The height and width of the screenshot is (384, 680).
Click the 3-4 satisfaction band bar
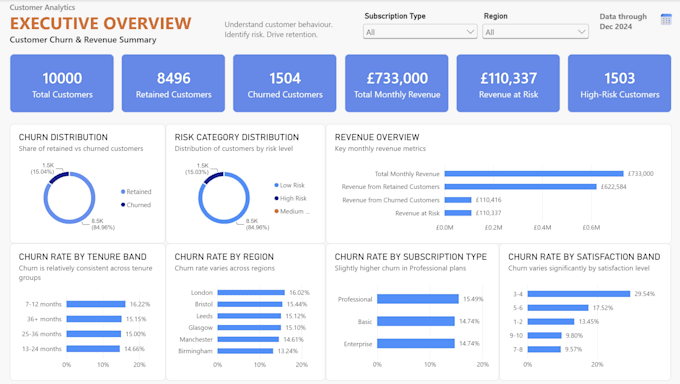pyautogui.click(x=579, y=294)
